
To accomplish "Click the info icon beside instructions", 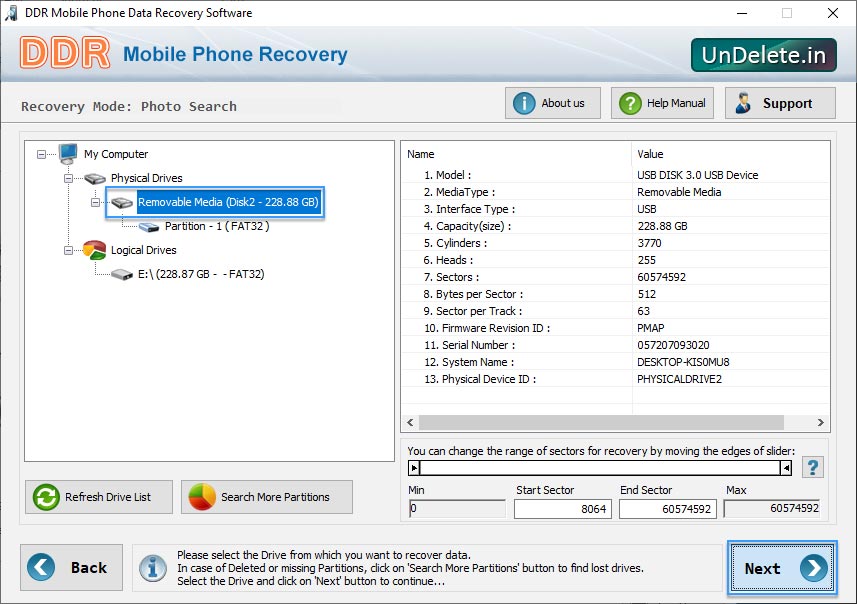I will click(153, 567).
